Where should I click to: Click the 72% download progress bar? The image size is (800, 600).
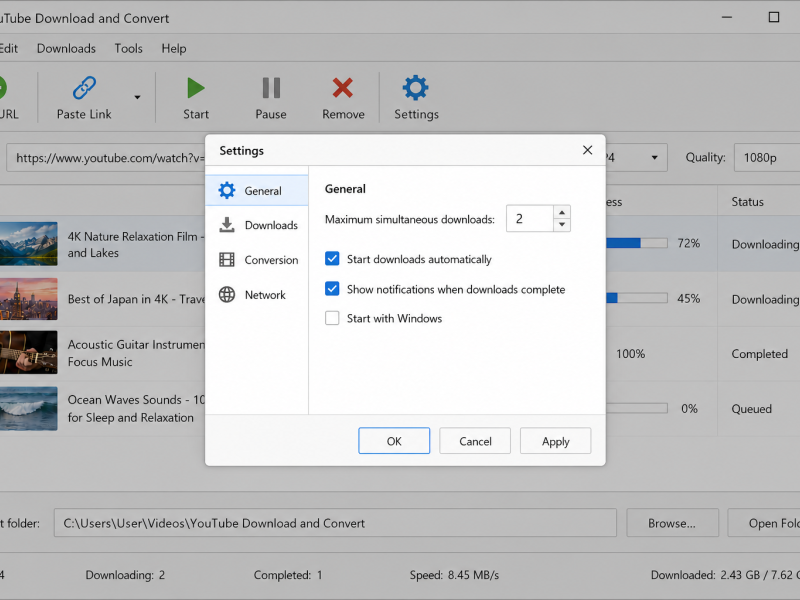(x=637, y=243)
